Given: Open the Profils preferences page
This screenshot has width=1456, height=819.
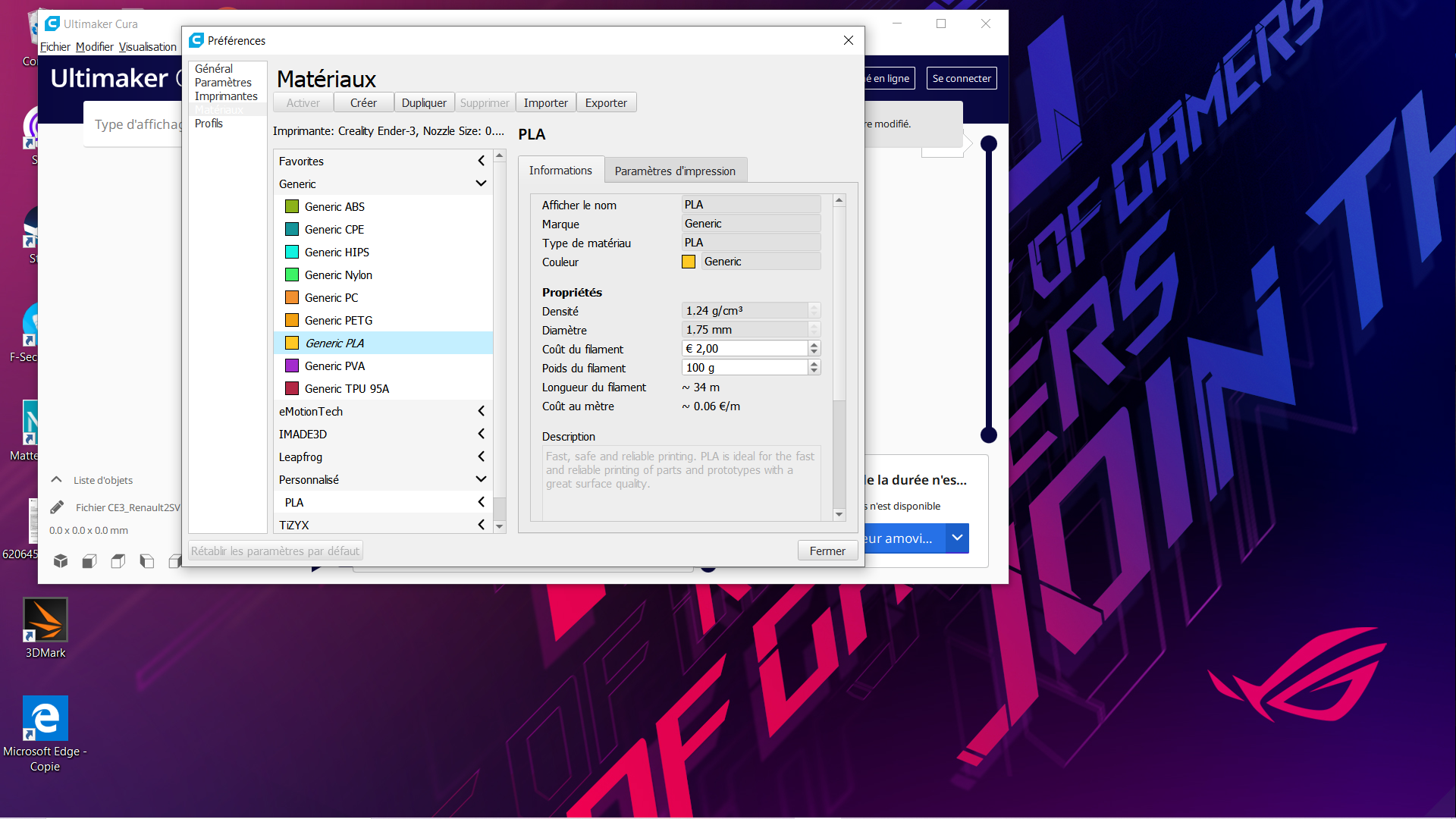Looking at the screenshot, I should pos(209,124).
